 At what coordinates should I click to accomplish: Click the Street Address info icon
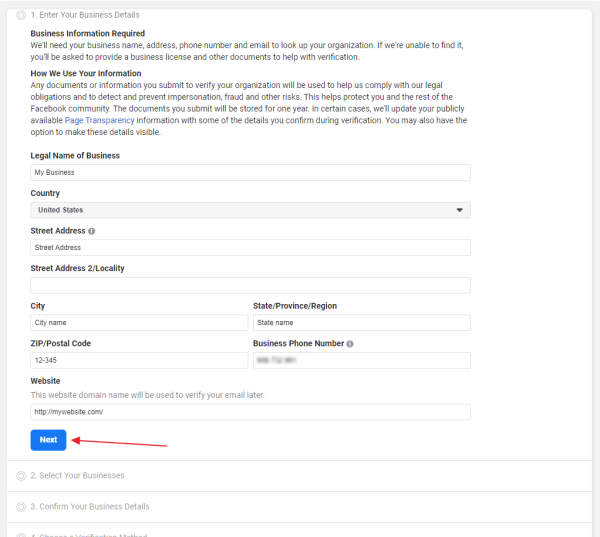coord(91,231)
